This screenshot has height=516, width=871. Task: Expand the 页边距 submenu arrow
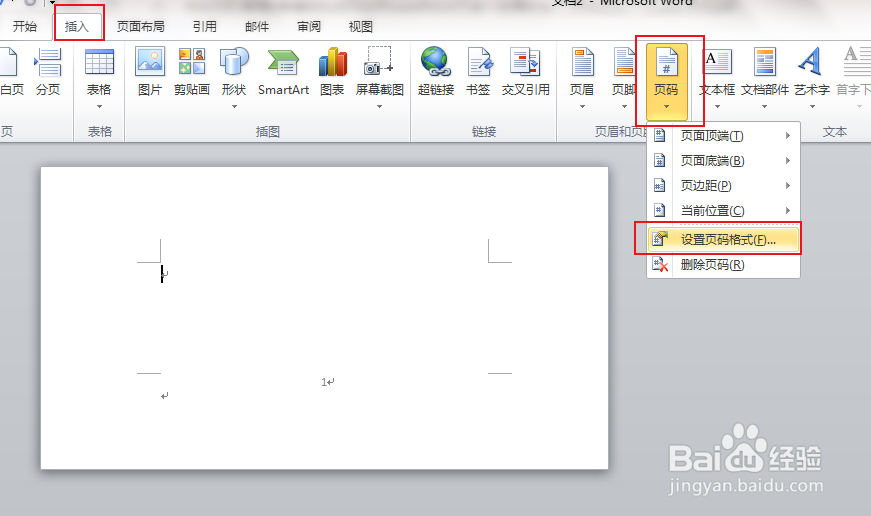[788, 186]
